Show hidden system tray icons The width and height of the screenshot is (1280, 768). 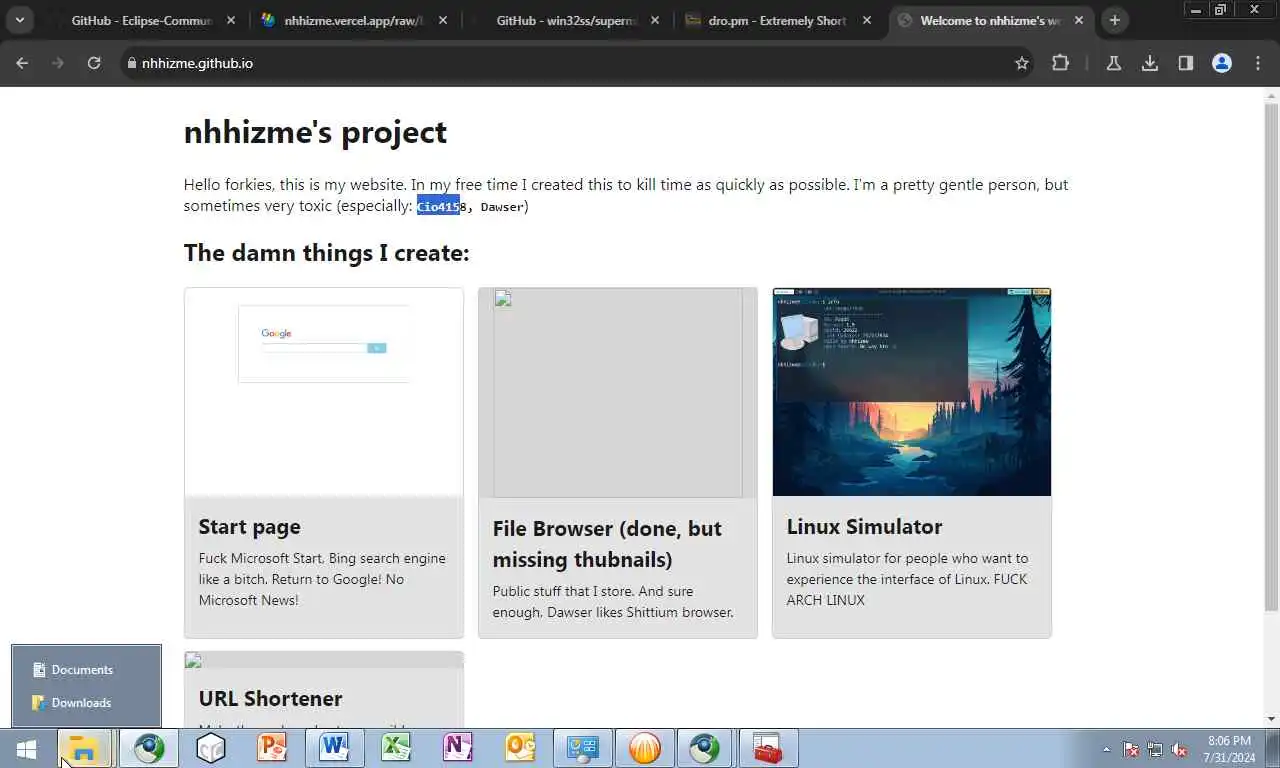point(1106,749)
